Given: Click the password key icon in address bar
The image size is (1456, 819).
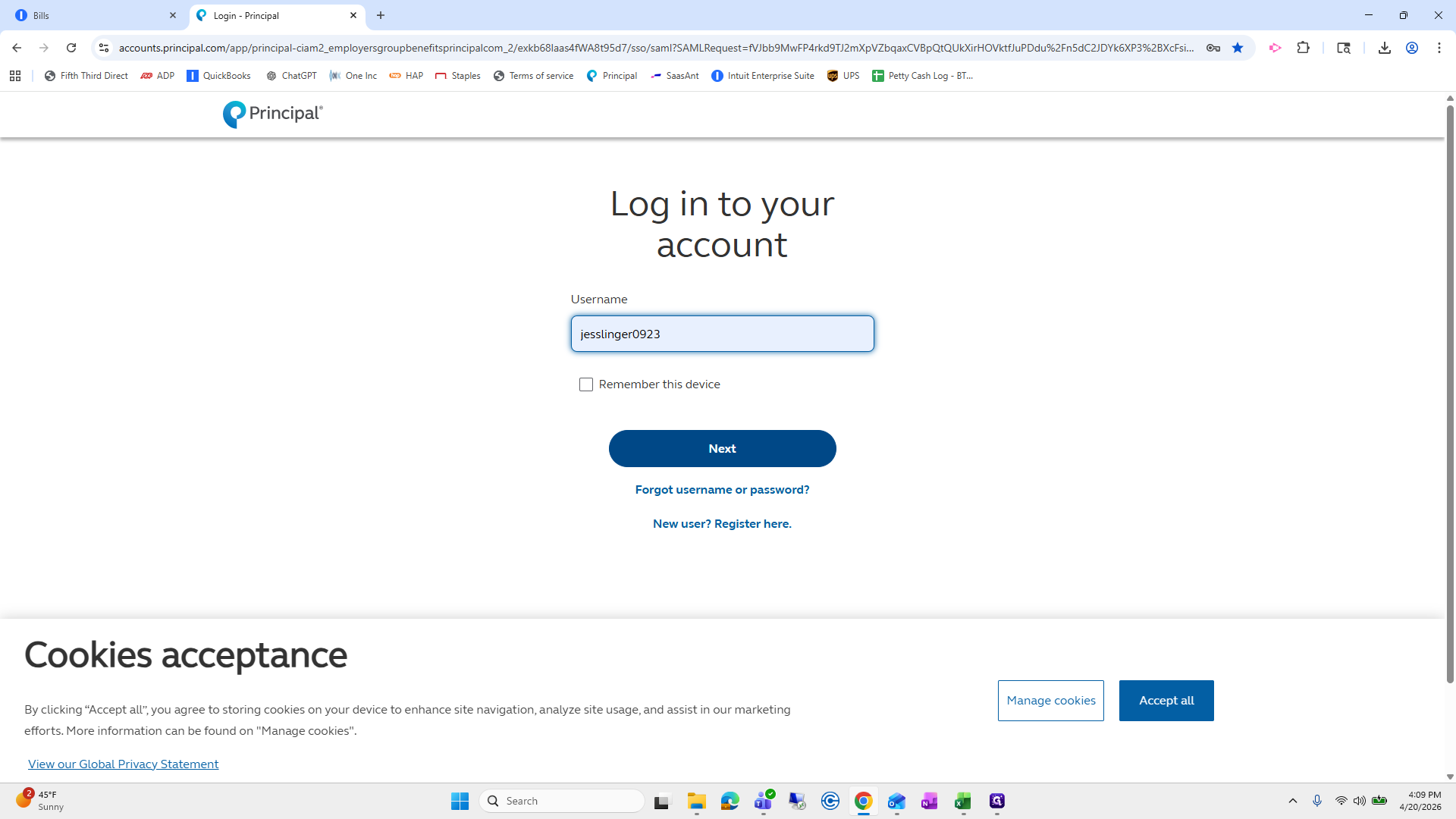Looking at the screenshot, I should 1213,48.
